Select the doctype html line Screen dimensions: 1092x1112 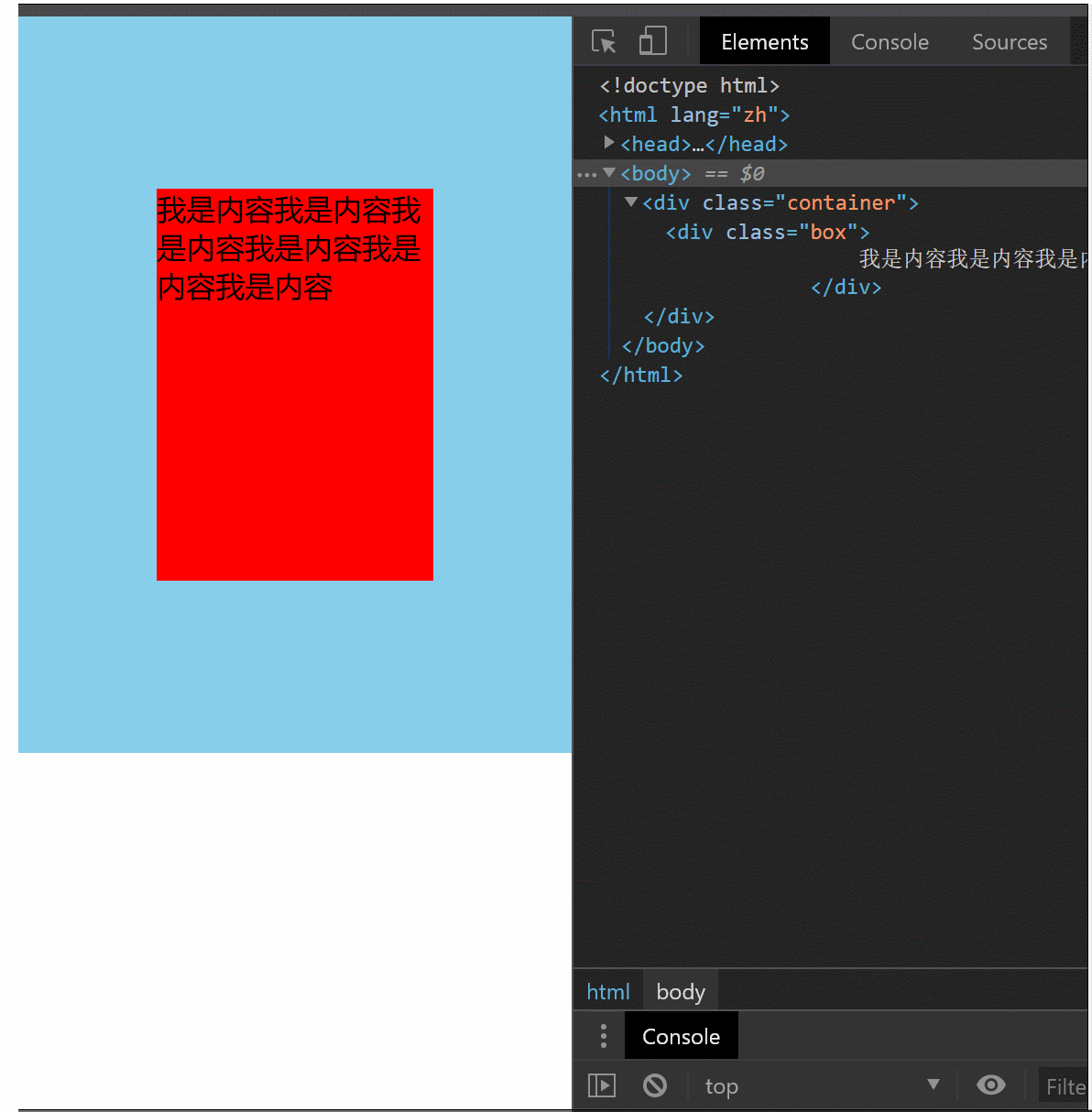pyautogui.click(x=689, y=85)
